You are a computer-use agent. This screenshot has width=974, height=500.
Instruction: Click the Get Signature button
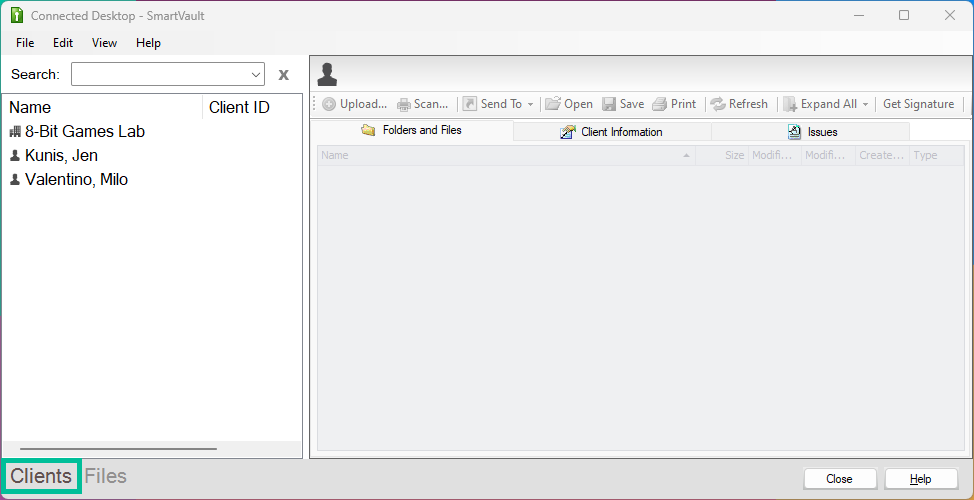pyautogui.click(x=918, y=104)
